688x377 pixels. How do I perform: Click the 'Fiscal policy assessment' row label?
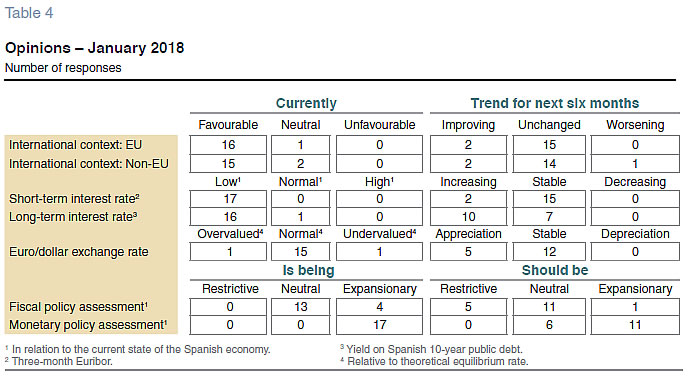pos(78,307)
